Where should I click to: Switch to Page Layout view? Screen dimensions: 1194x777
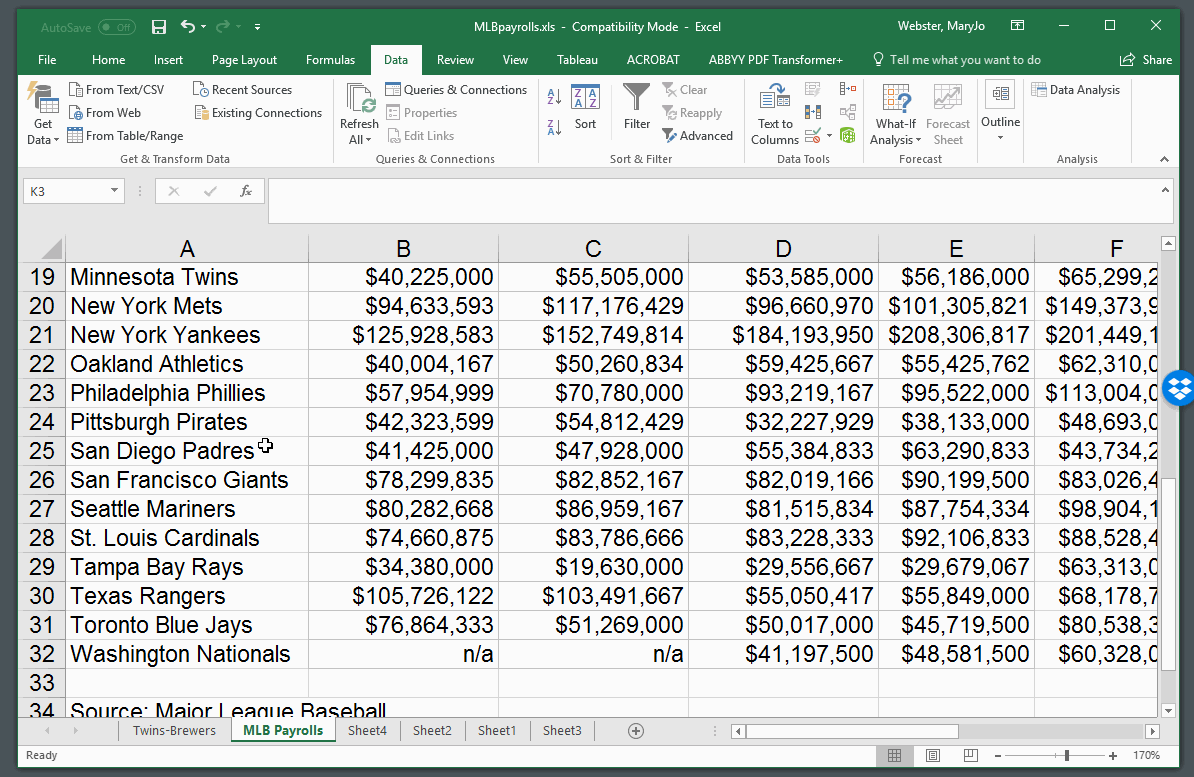[x=933, y=755]
